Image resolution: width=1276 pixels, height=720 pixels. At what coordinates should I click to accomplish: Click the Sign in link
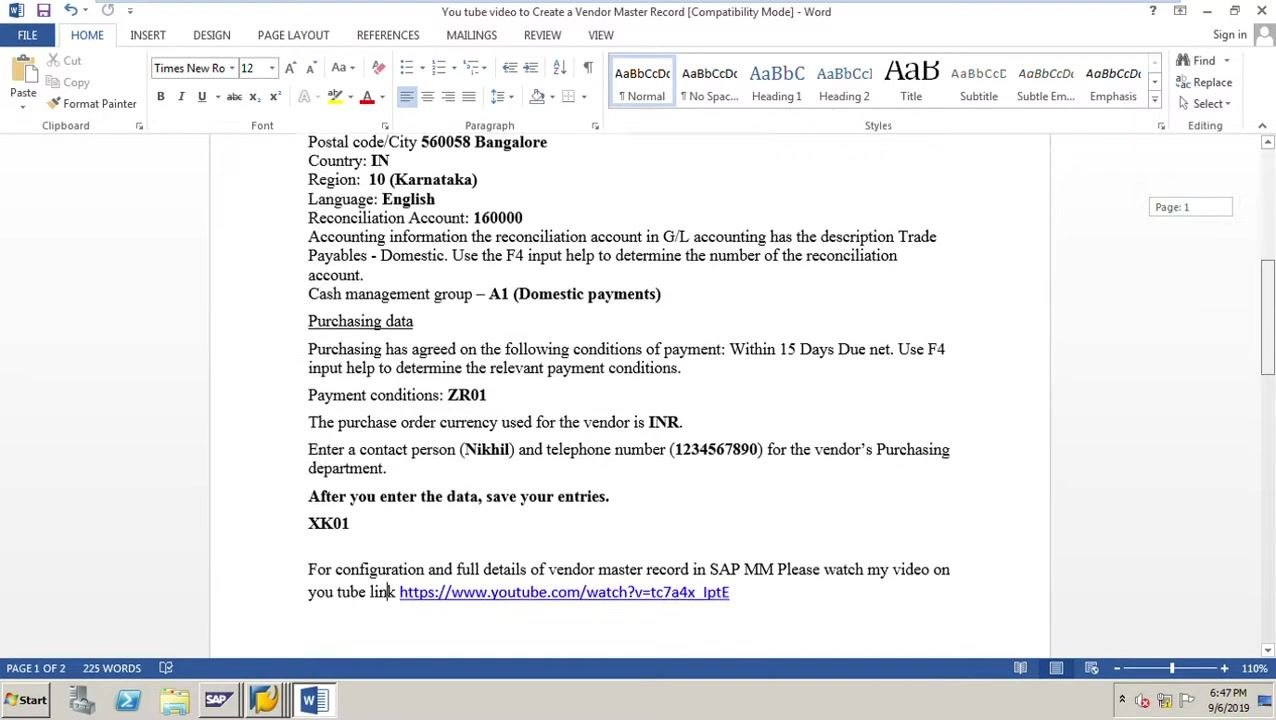(1229, 35)
